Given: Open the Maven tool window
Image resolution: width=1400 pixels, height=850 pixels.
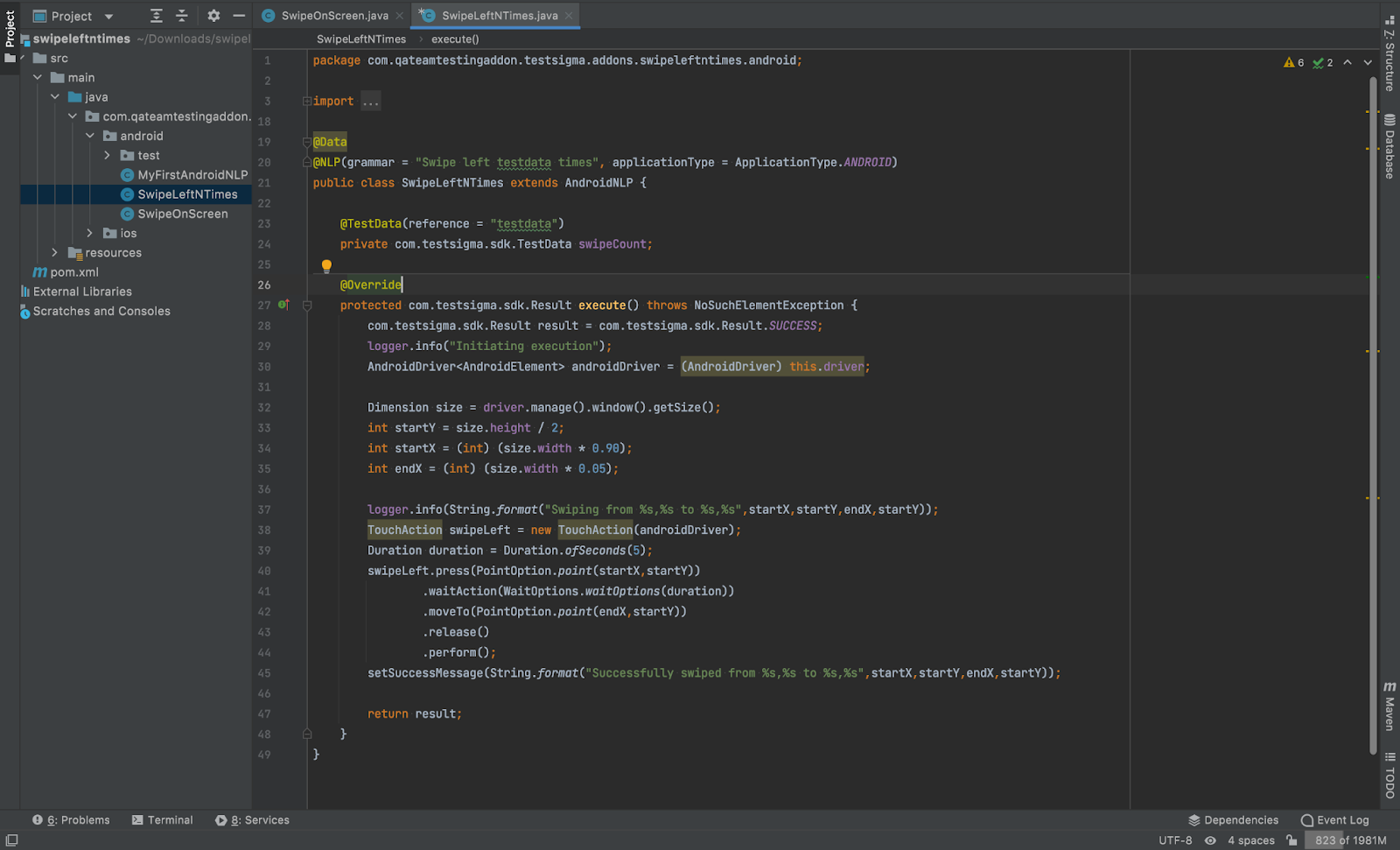Looking at the screenshot, I should (x=1389, y=706).
